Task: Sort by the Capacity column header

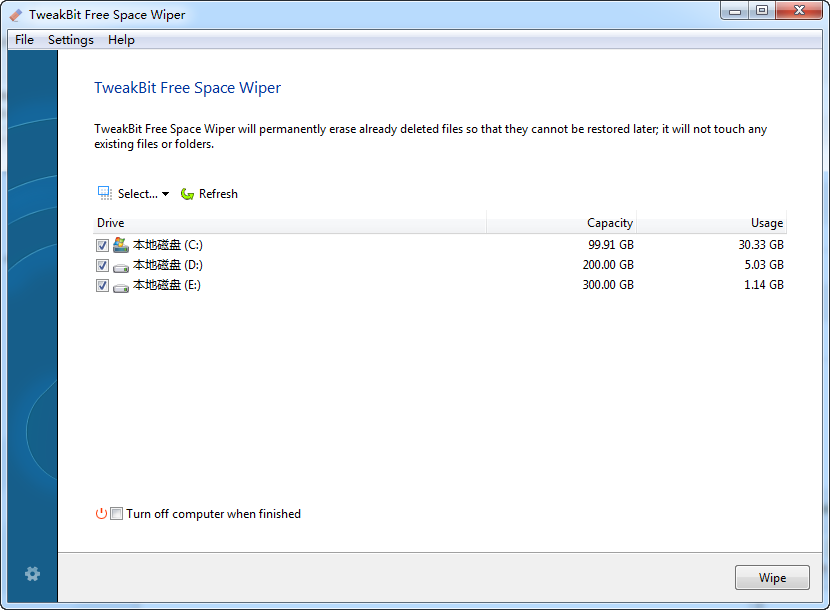Action: click(x=561, y=223)
